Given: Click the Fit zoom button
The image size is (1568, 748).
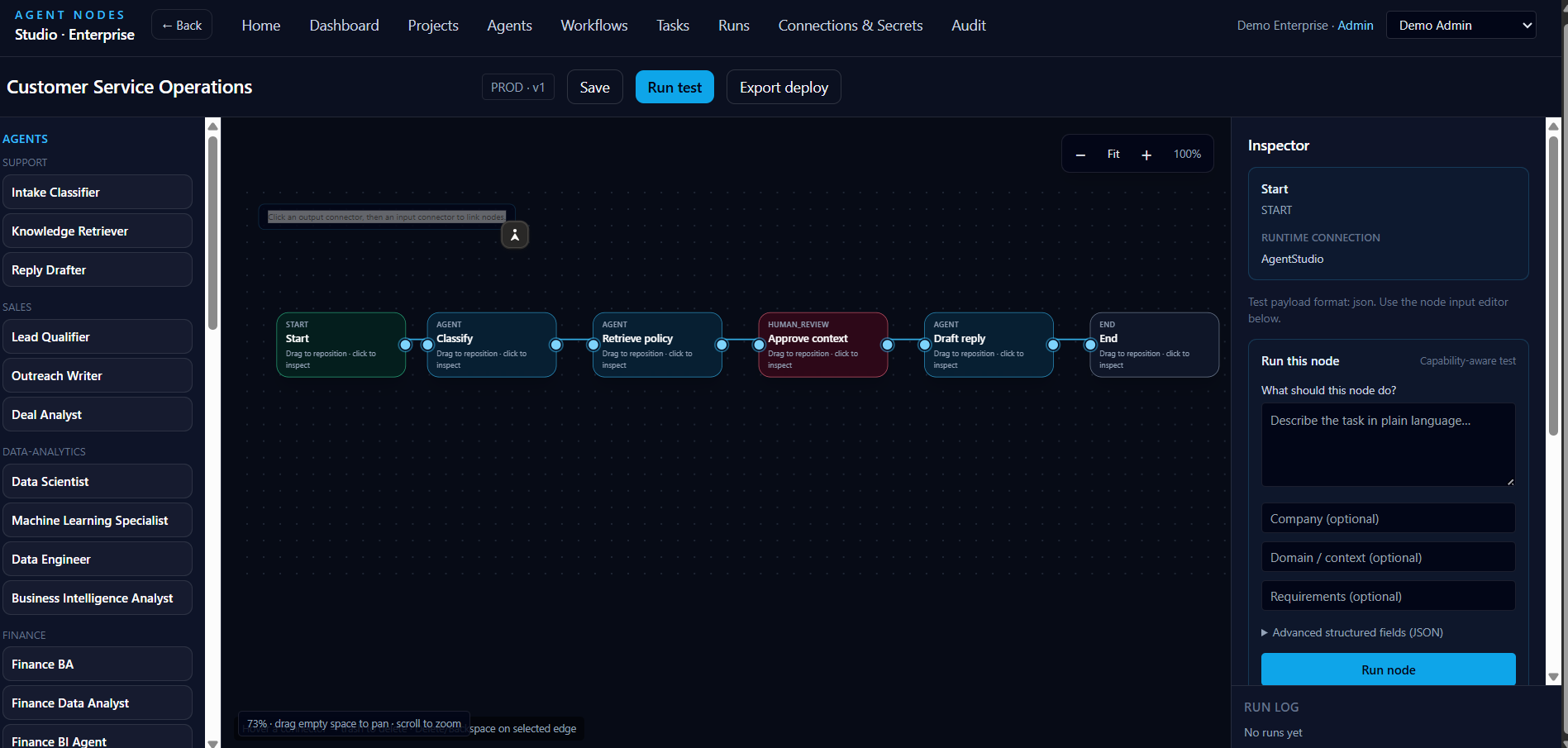Looking at the screenshot, I should (x=1113, y=155).
